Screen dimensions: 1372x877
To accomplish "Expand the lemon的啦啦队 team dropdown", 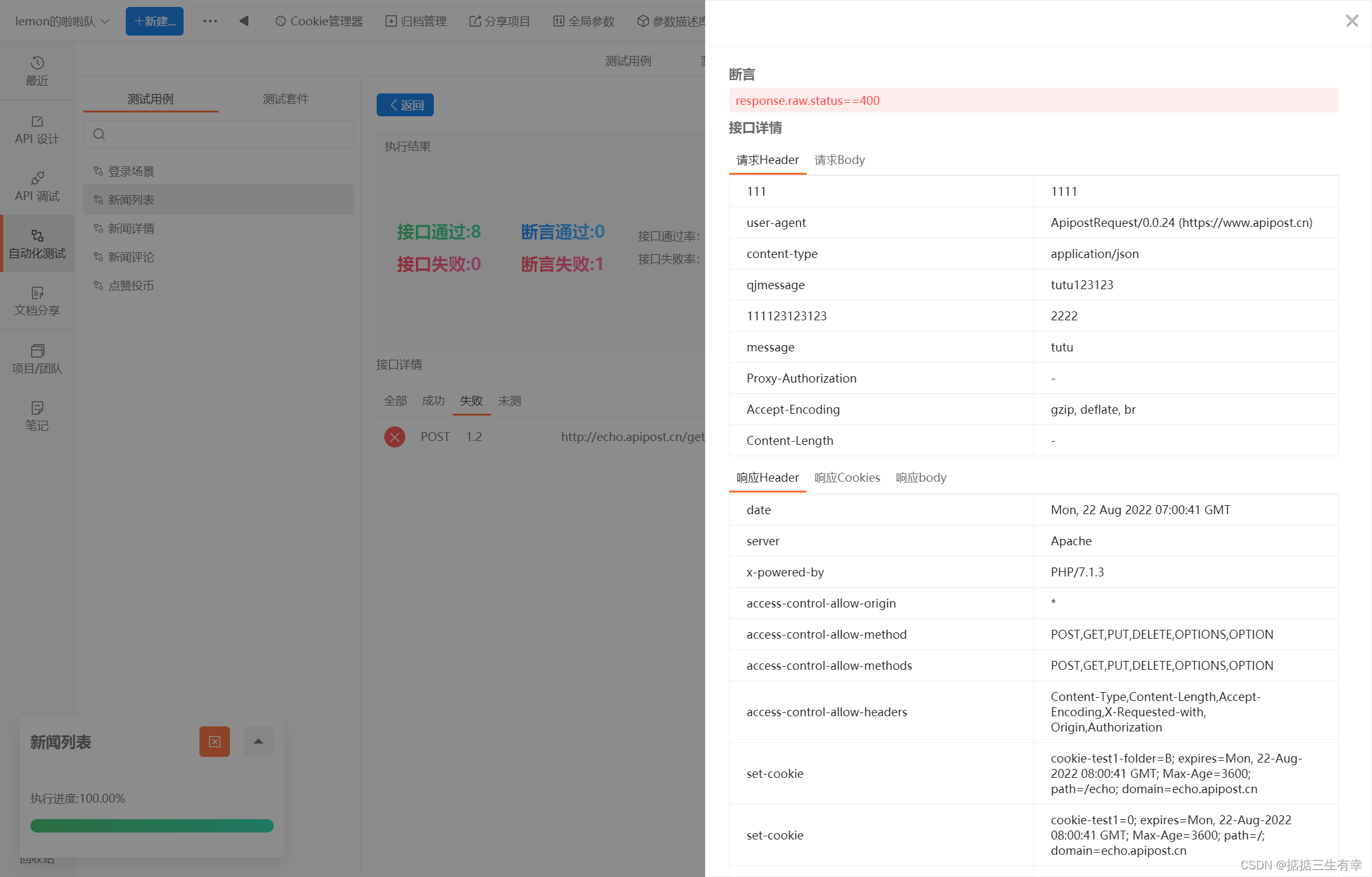I will click(62, 21).
